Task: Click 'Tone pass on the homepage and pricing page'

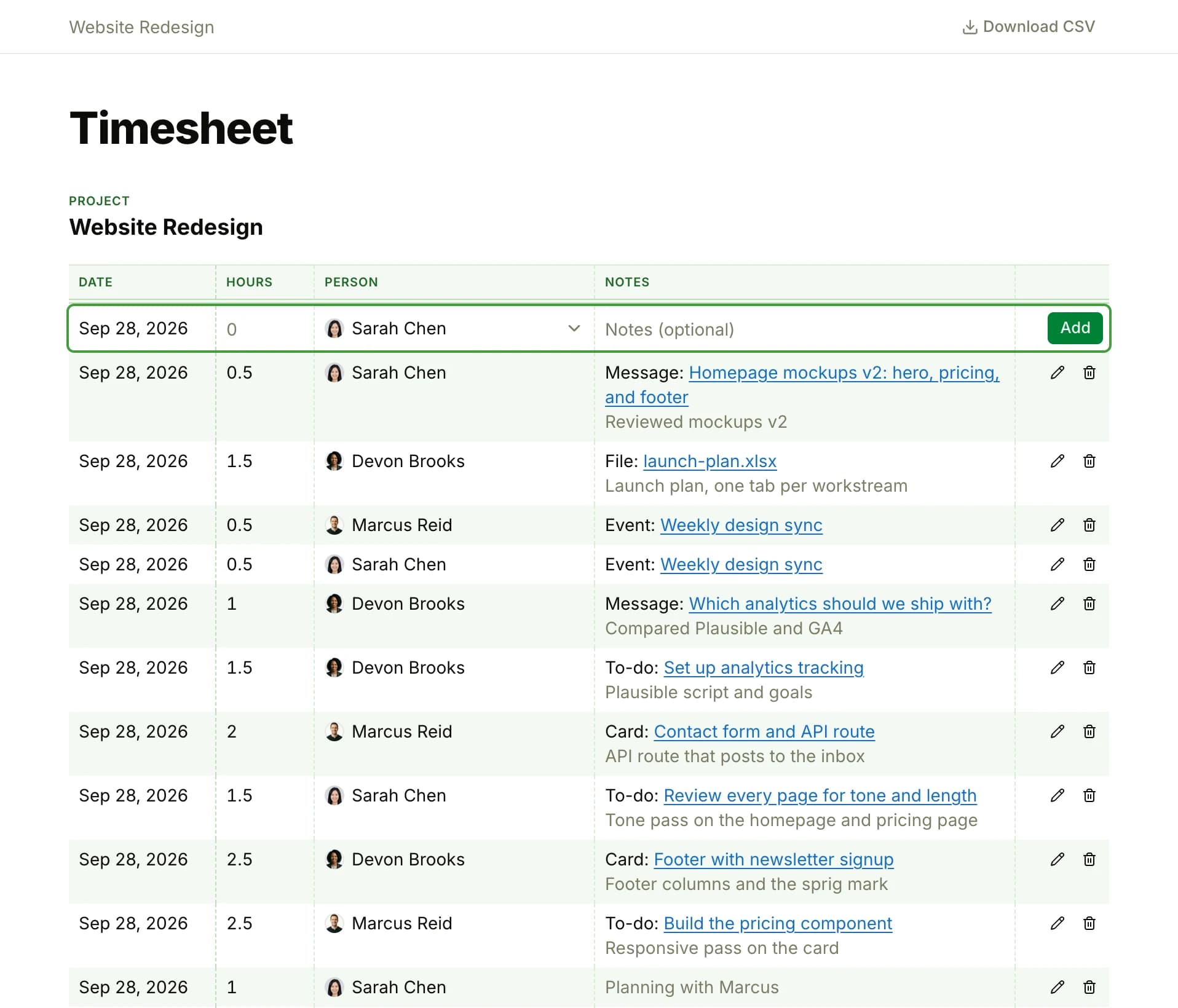Action: 791,820
